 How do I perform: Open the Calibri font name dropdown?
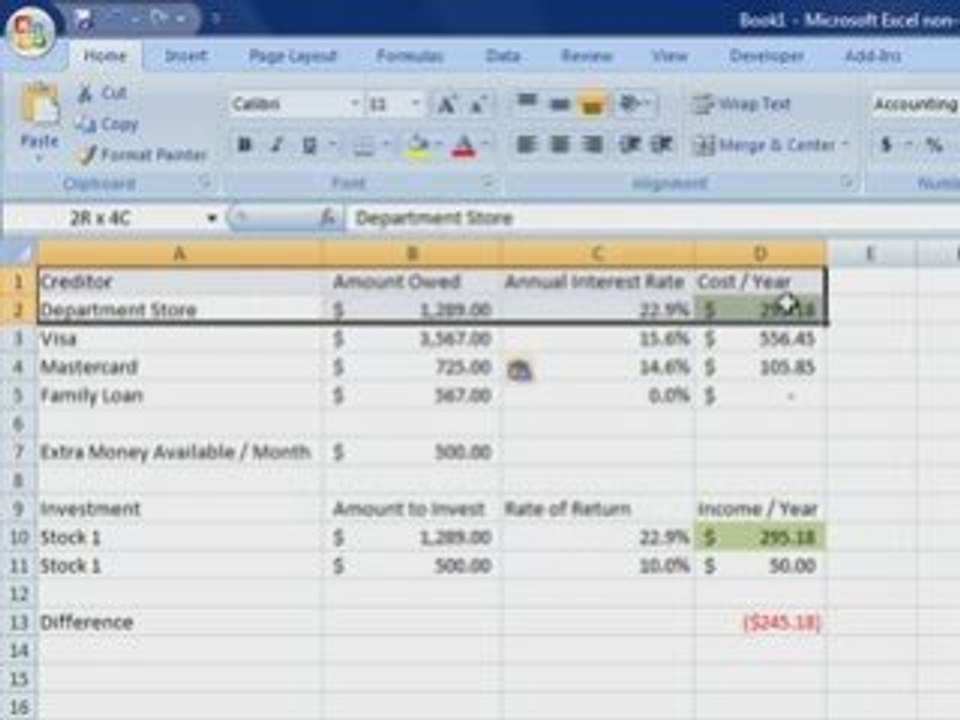354,104
